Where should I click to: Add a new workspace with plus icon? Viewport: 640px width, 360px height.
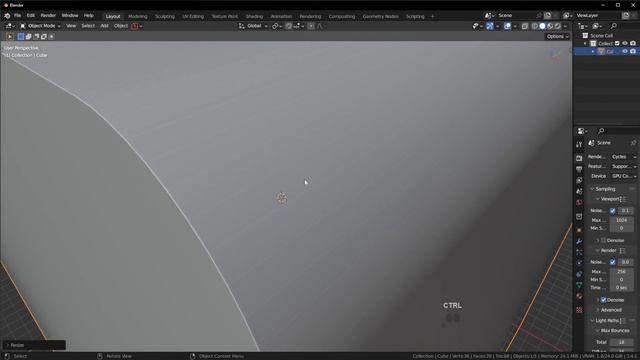click(432, 16)
